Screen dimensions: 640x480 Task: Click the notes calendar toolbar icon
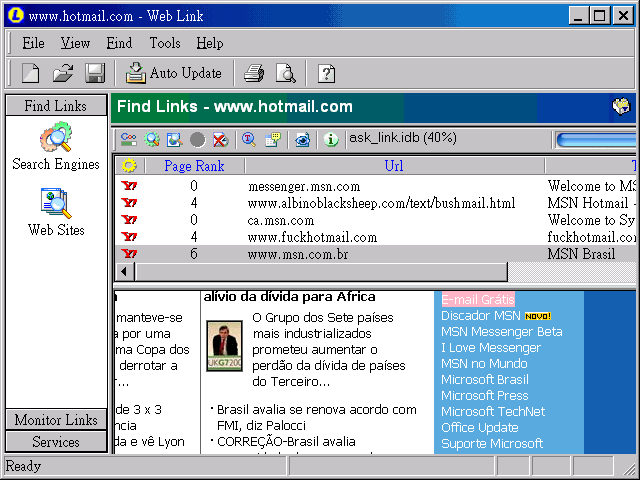click(273, 140)
